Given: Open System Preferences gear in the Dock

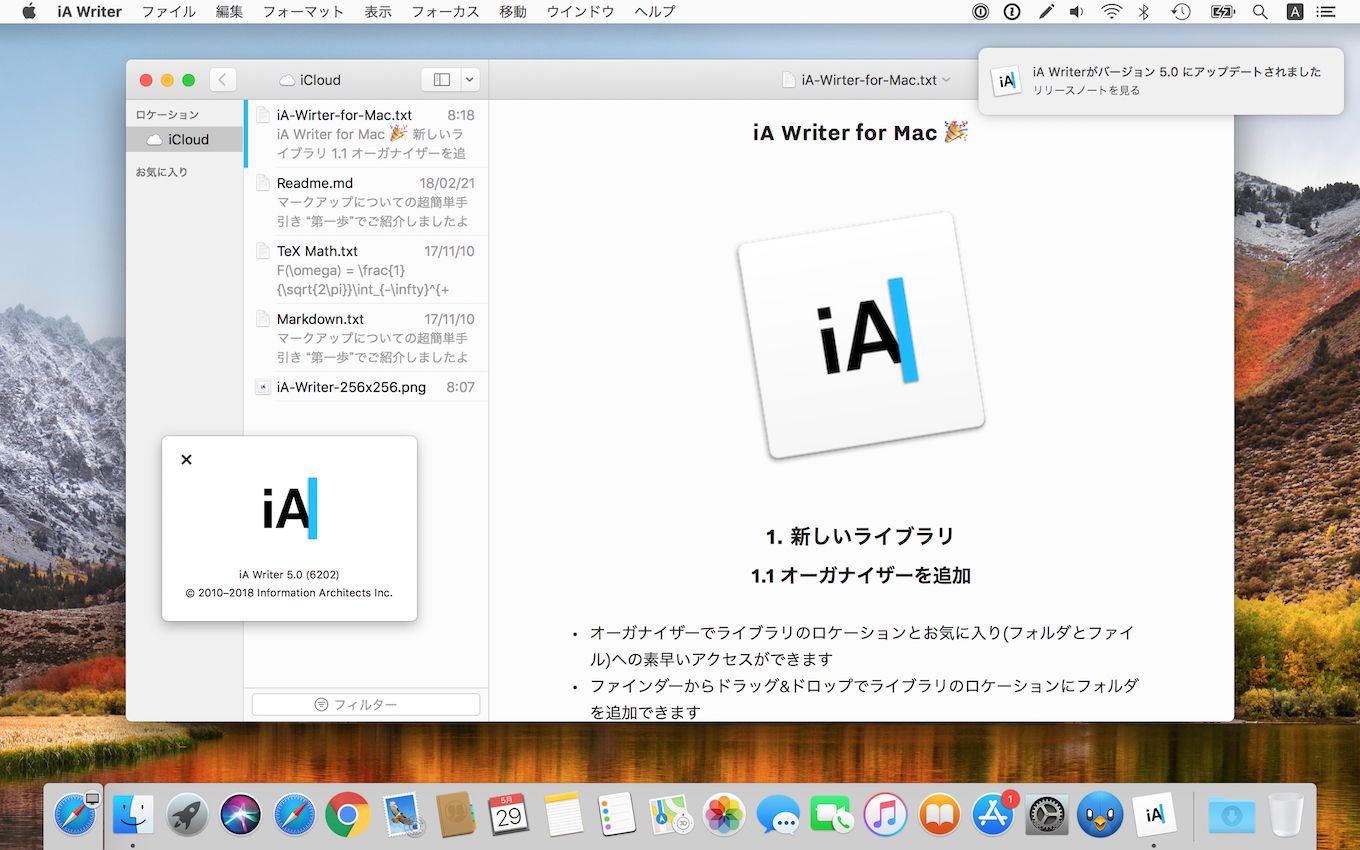Looking at the screenshot, I should (1047, 815).
